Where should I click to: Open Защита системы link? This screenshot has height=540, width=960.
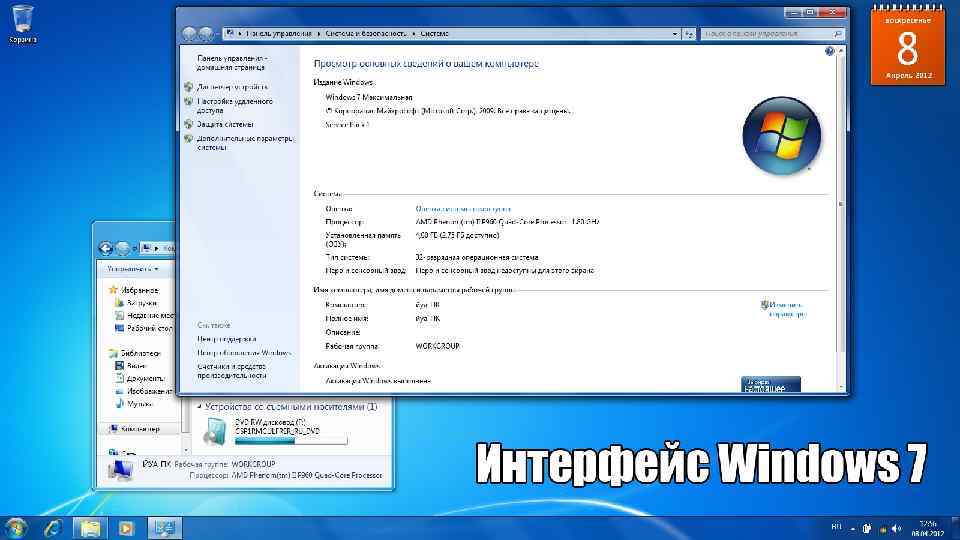point(225,124)
